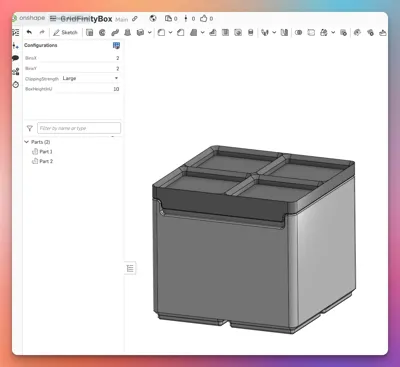Open the ClippingStrength Large dropdown

(x=91, y=78)
